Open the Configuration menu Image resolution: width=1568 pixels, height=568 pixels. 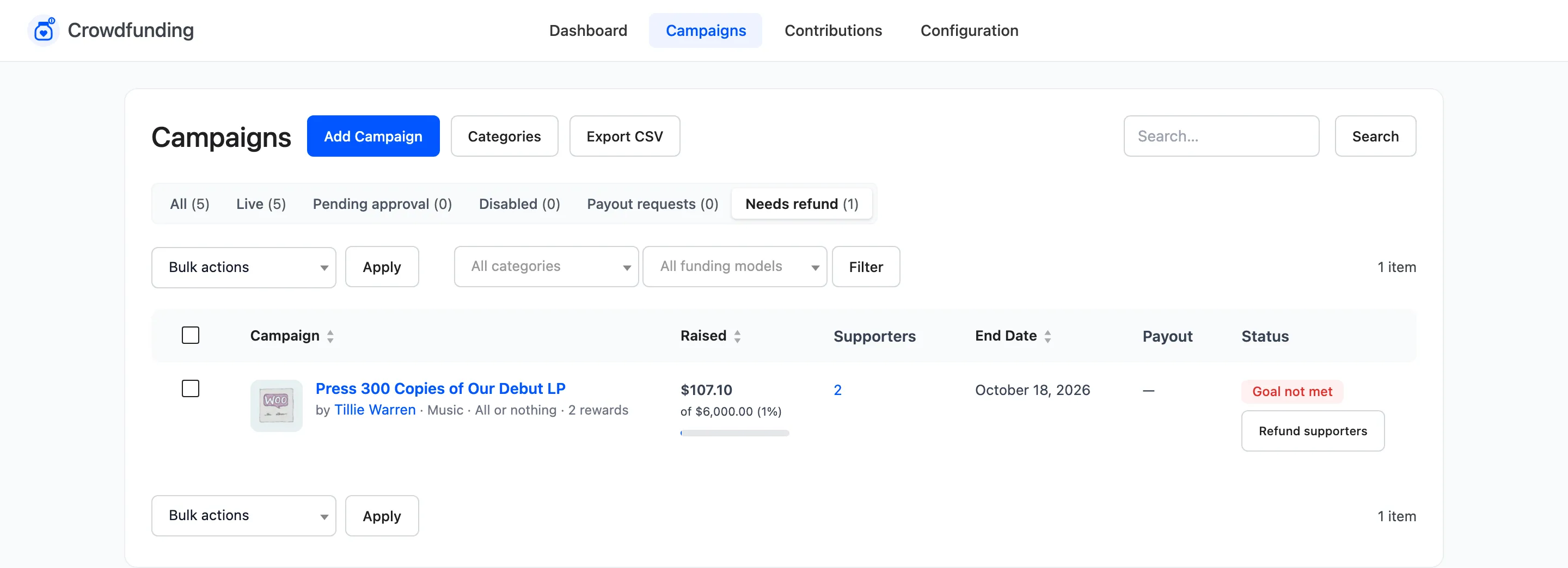tap(969, 30)
